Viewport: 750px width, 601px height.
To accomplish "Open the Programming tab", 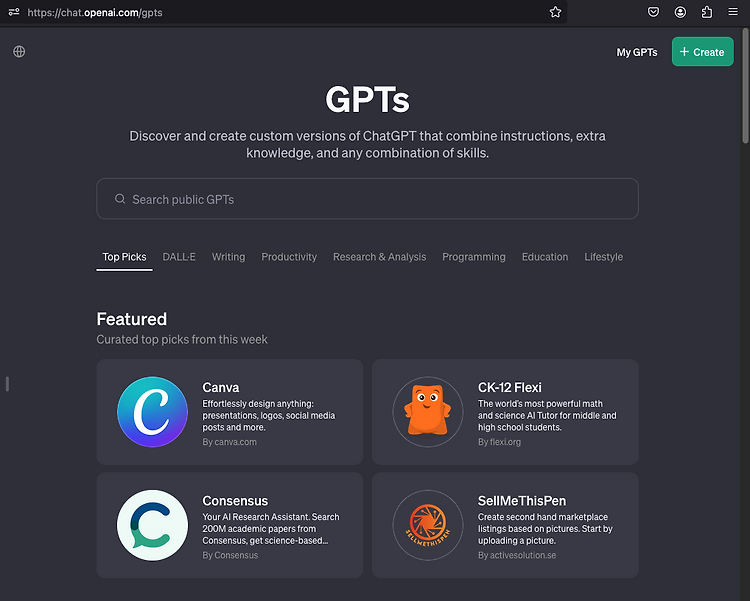I will (474, 257).
